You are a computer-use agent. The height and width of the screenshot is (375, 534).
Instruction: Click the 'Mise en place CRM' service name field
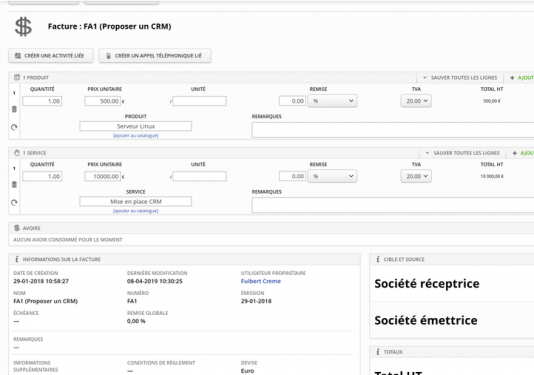pyautogui.click(x=136, y=201)
